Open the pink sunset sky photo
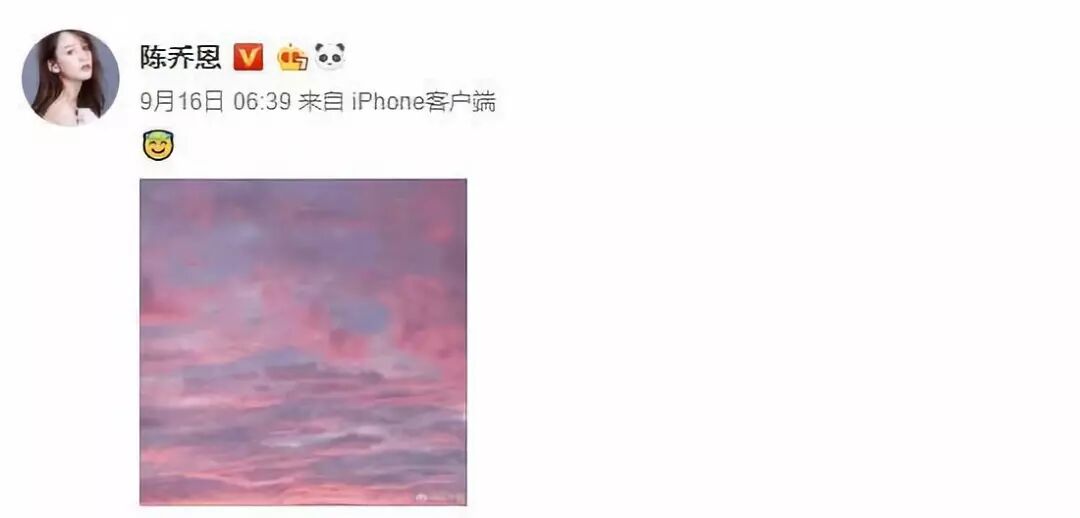This screenshot has height=518, width=1080. pos(303,342)
